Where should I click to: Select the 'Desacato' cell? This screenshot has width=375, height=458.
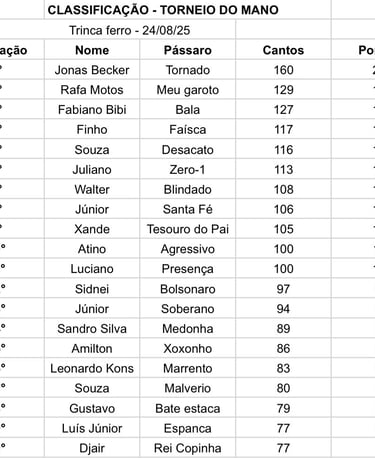click(188, 150)
